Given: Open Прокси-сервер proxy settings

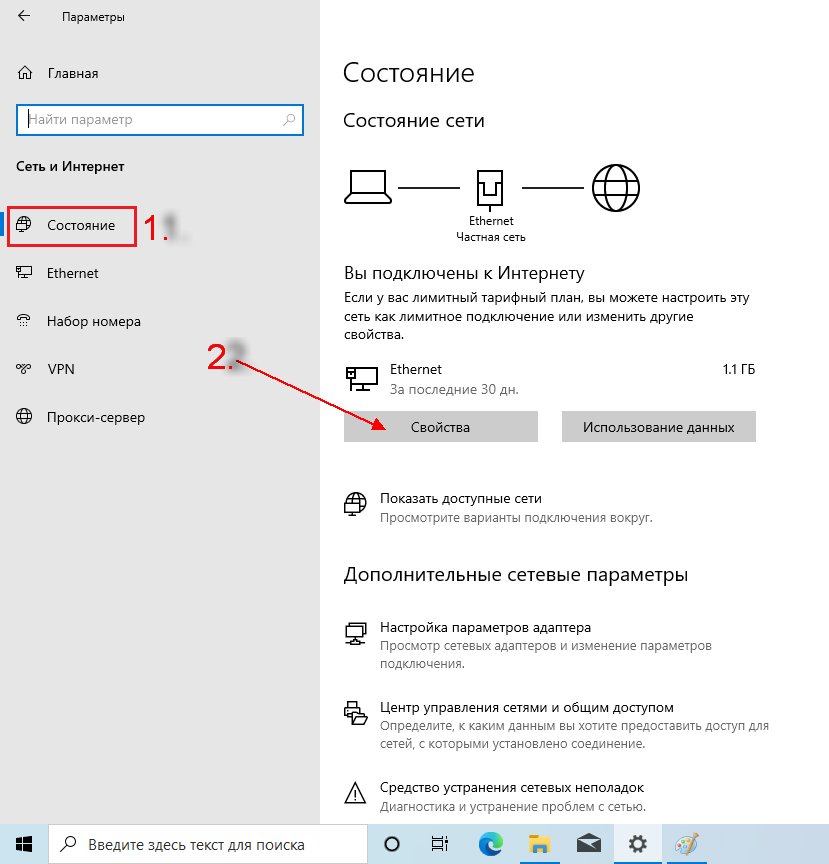Looking at the screenshot, I should [95, 417].
